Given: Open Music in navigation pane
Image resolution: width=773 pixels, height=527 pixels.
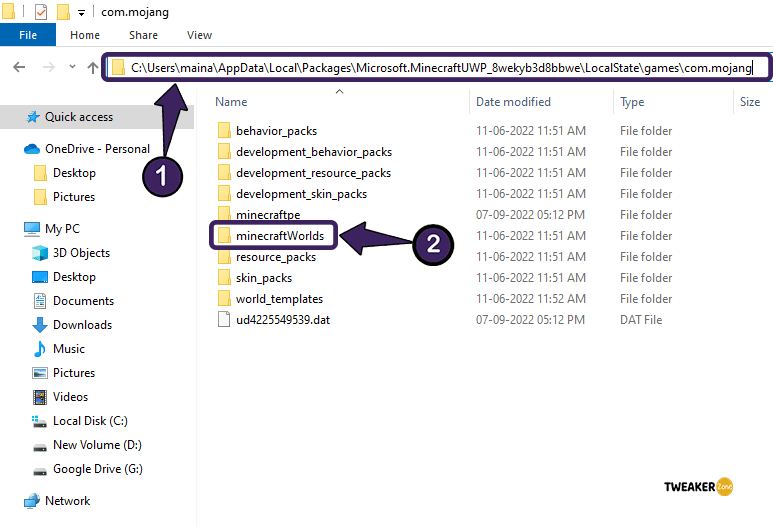Looking at the screenshot, I should (69, 349).
